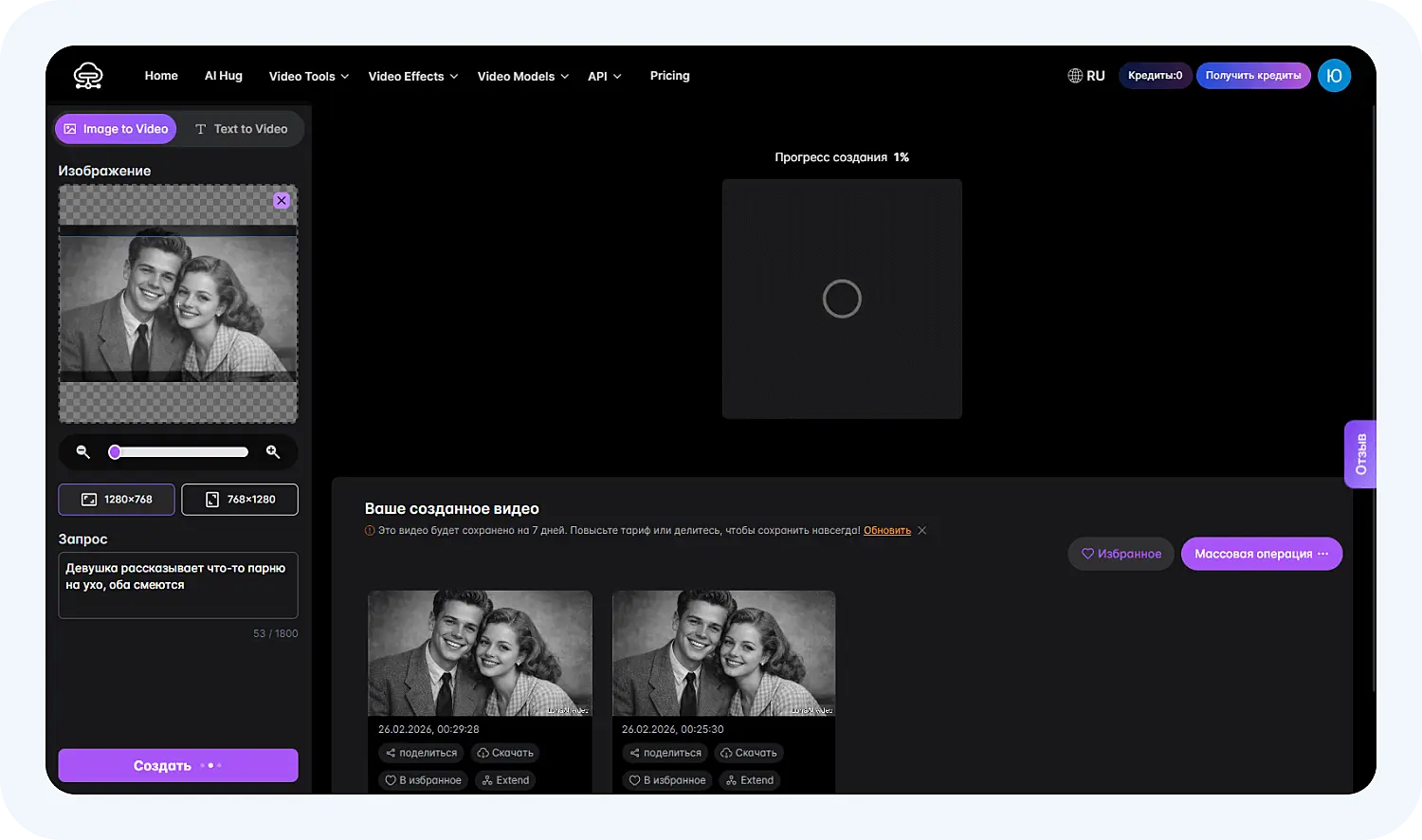
Task: Choose the 1280×768 landscape format
Action: (116, 499)
